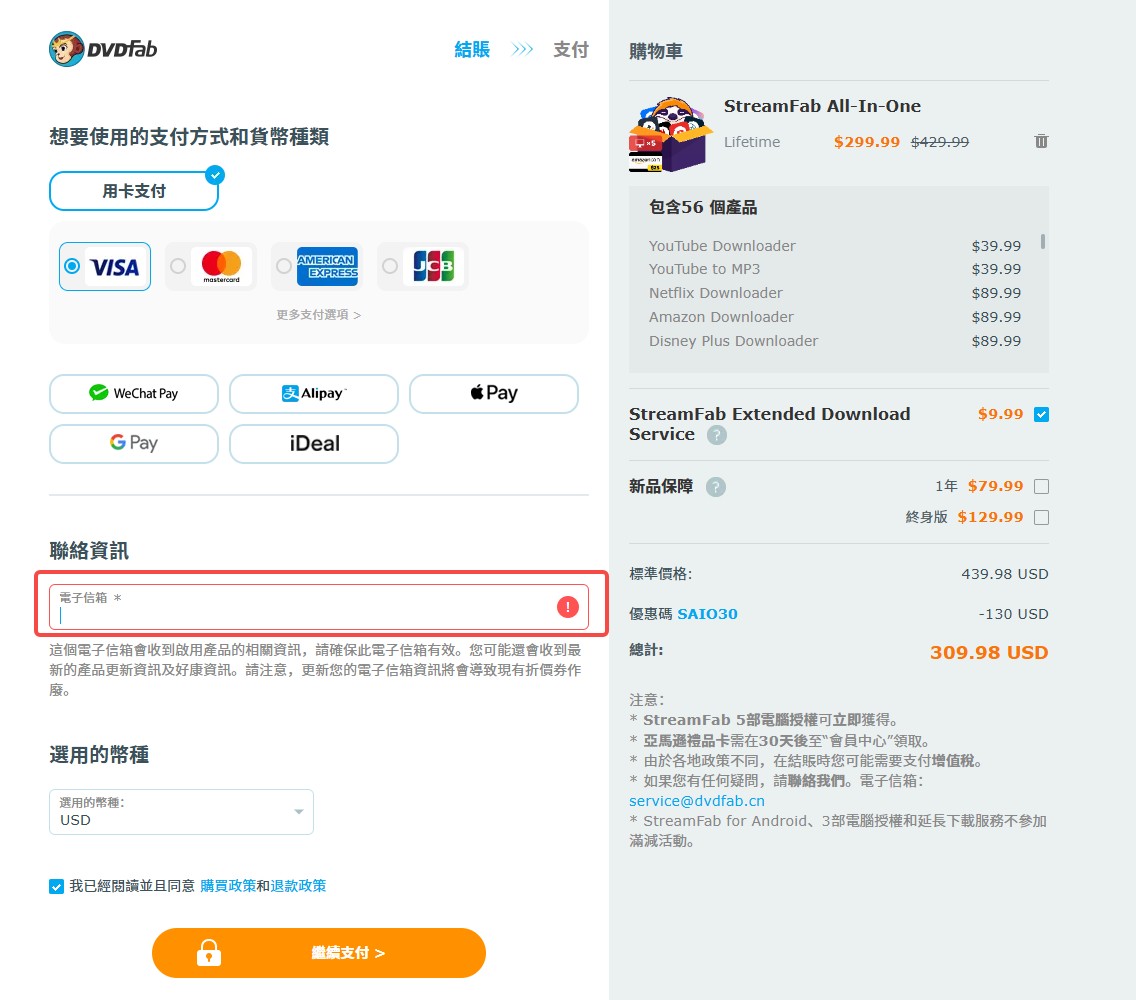Click the $299.99 Lifetime price
1136x1000 pixels.
[x=866, y=142]
